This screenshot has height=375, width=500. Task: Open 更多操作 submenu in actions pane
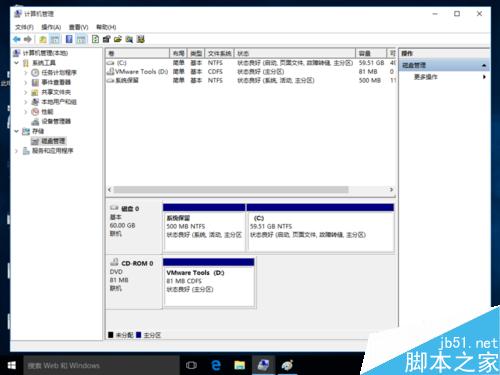(445, 77)
